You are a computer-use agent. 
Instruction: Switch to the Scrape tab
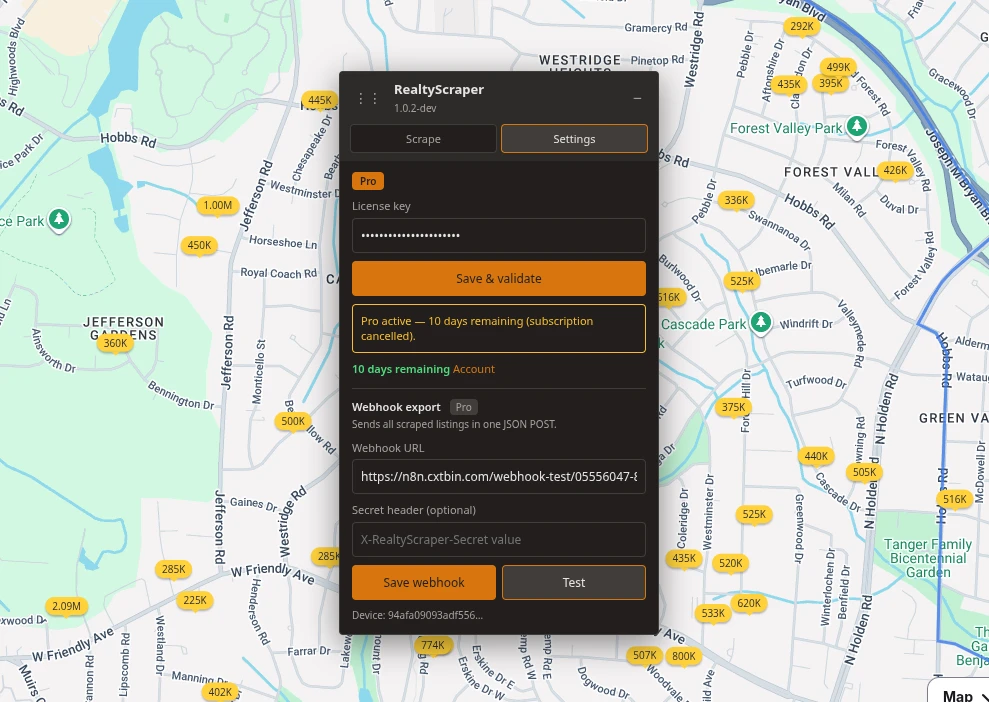point(423,139)
